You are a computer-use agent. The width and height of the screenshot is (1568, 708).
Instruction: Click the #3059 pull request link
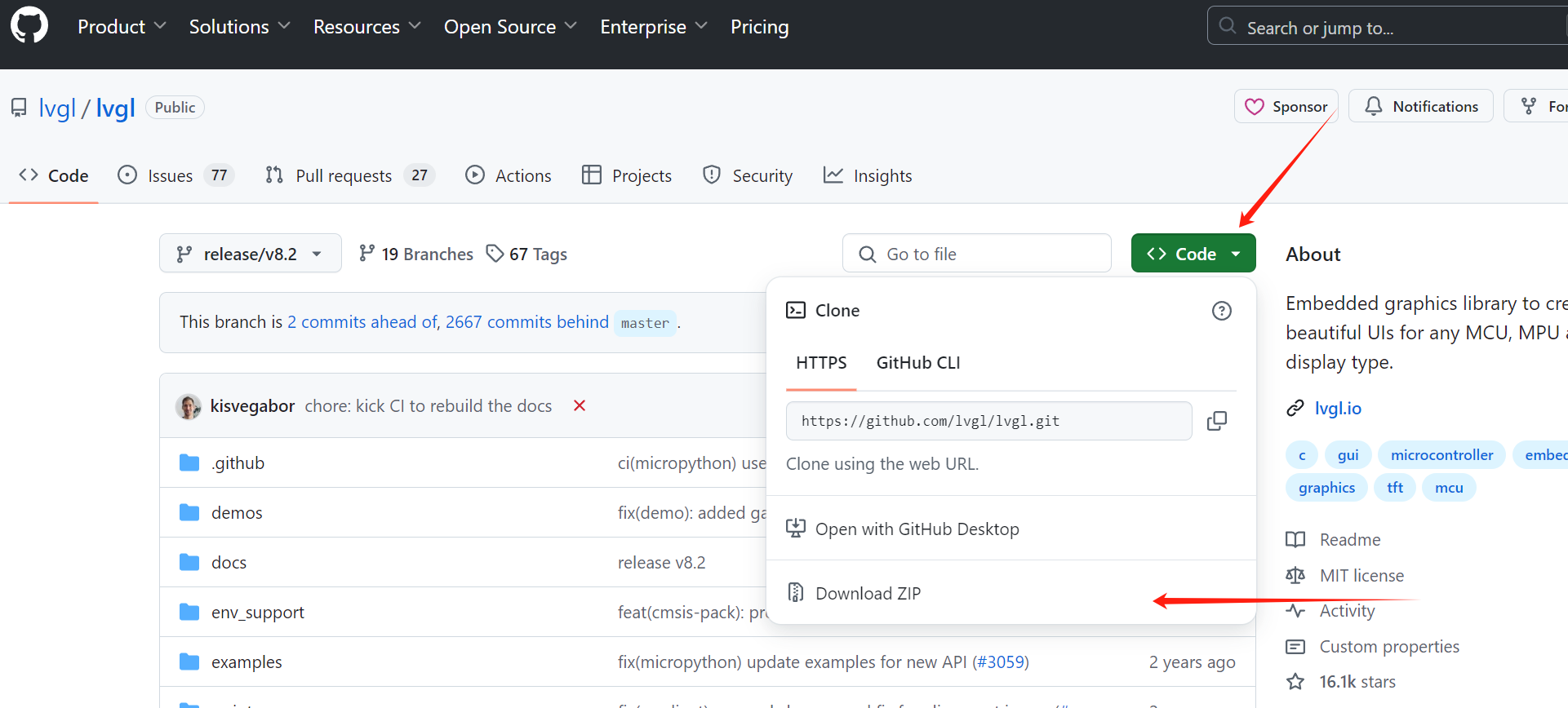click(x=1001, y=662)
